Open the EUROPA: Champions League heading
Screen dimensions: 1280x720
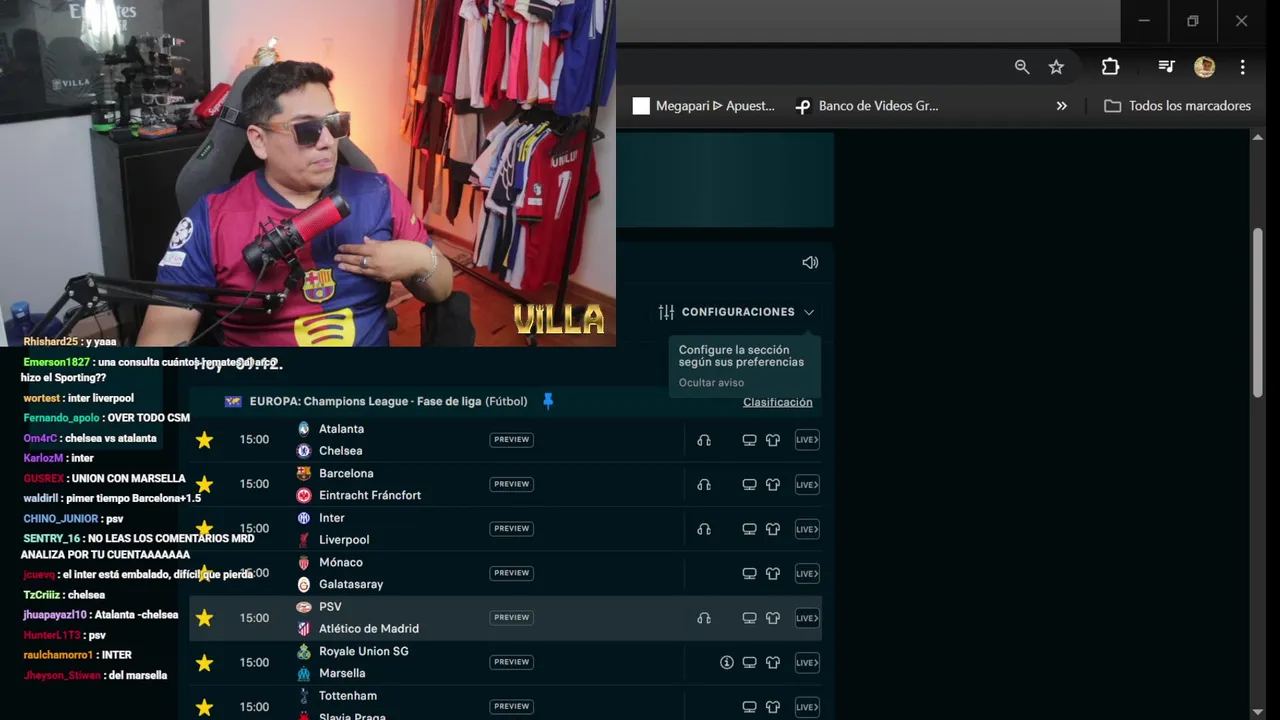pos(388,401)
